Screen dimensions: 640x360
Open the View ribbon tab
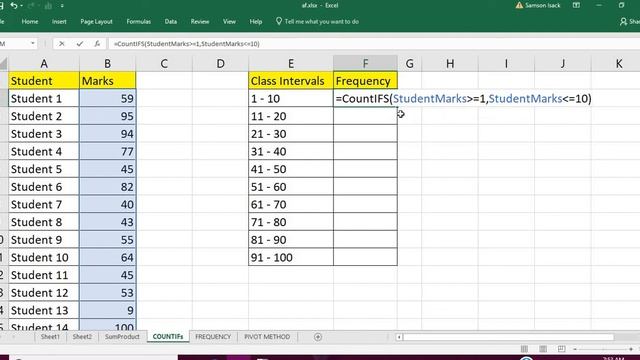229,22
